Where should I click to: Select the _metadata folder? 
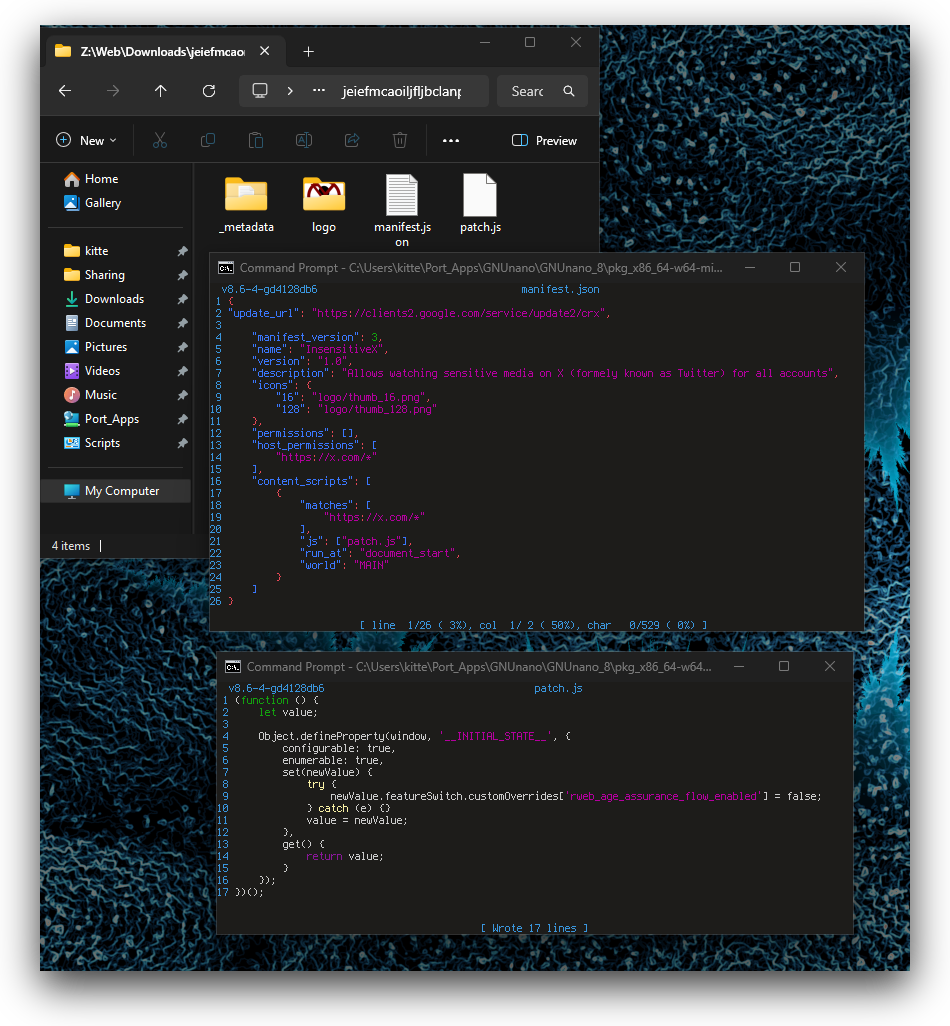pos(246,203)
